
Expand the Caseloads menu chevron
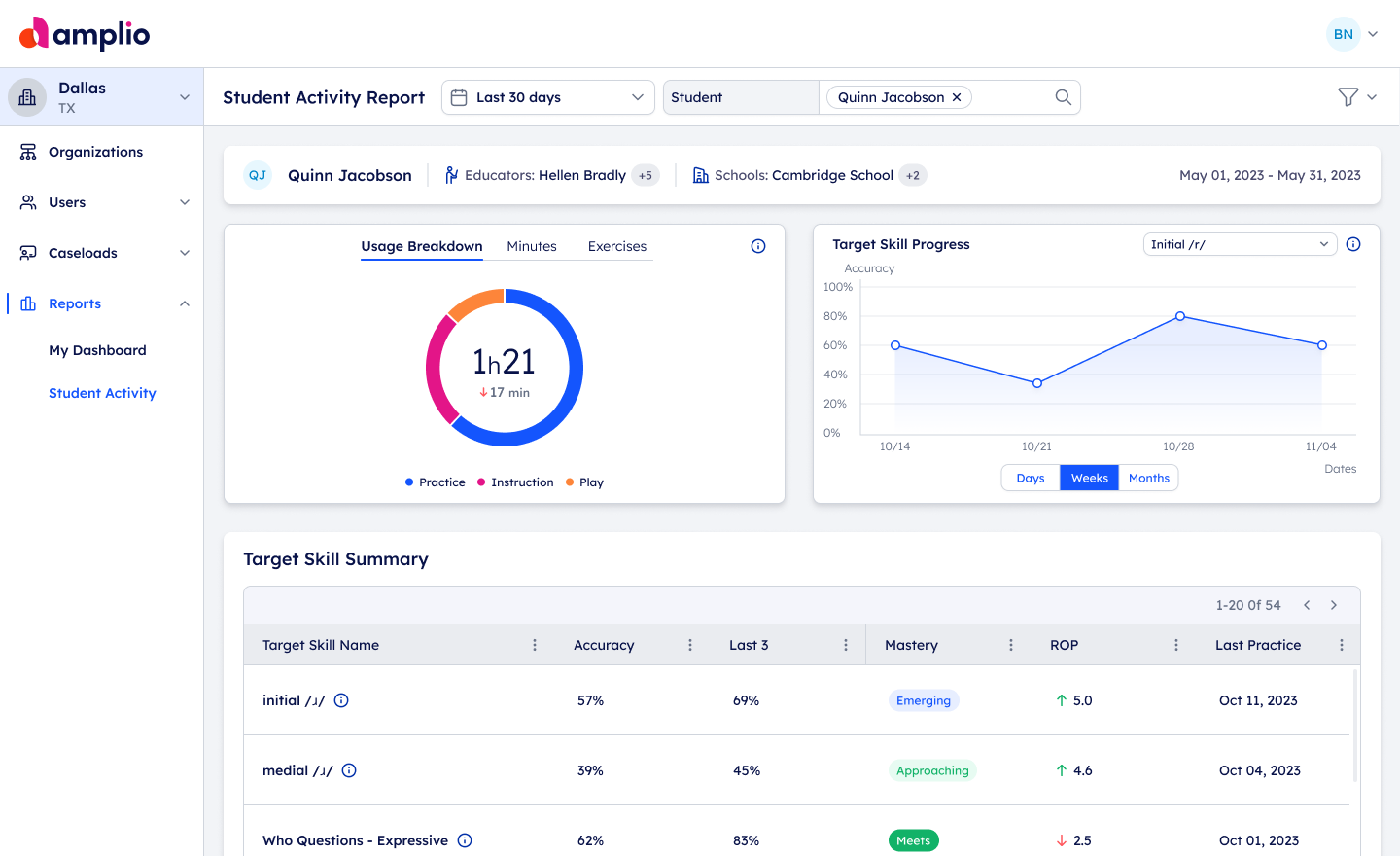click(x=185, y=253)
